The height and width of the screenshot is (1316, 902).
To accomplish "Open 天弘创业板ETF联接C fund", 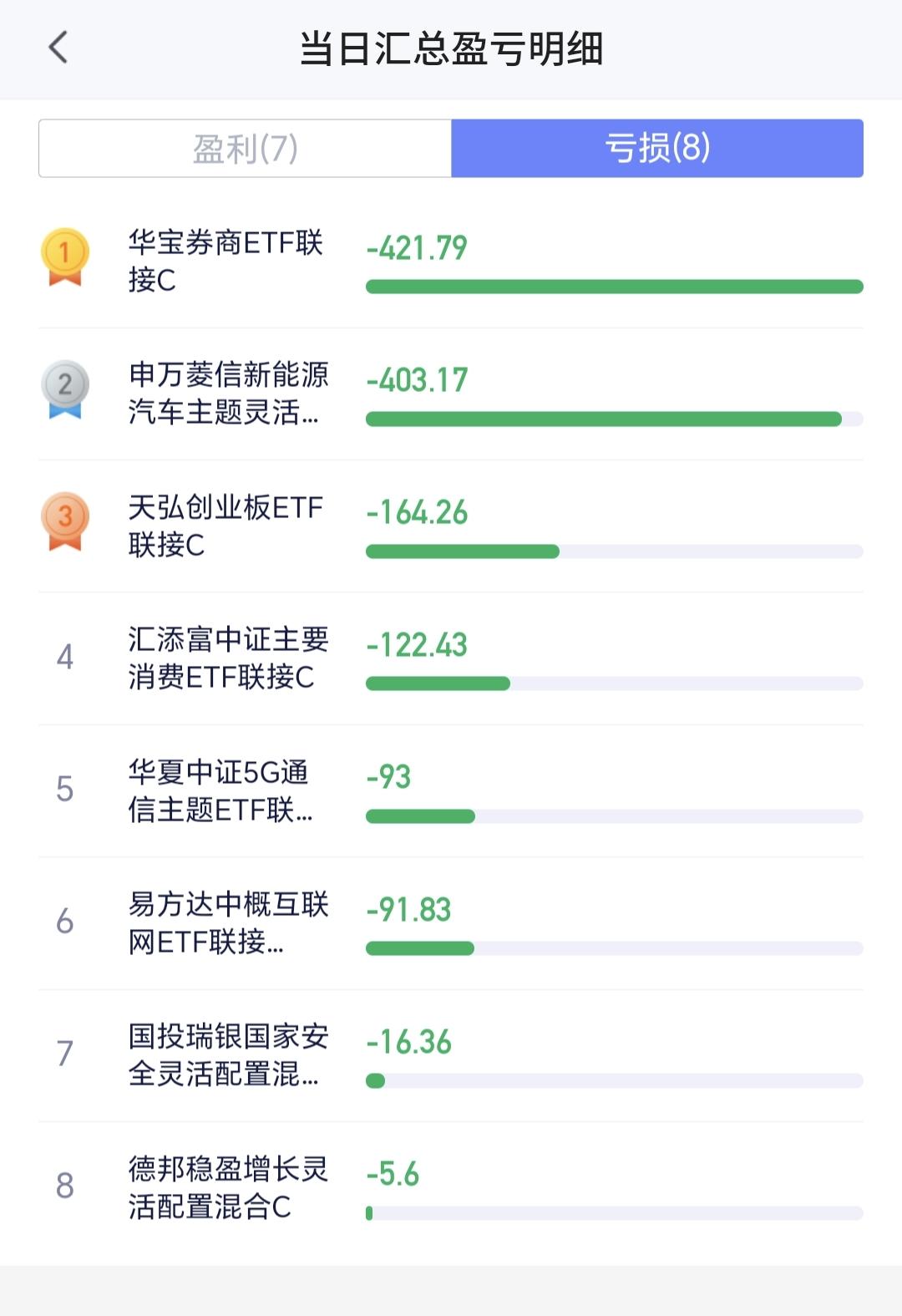I will point(451,526).
